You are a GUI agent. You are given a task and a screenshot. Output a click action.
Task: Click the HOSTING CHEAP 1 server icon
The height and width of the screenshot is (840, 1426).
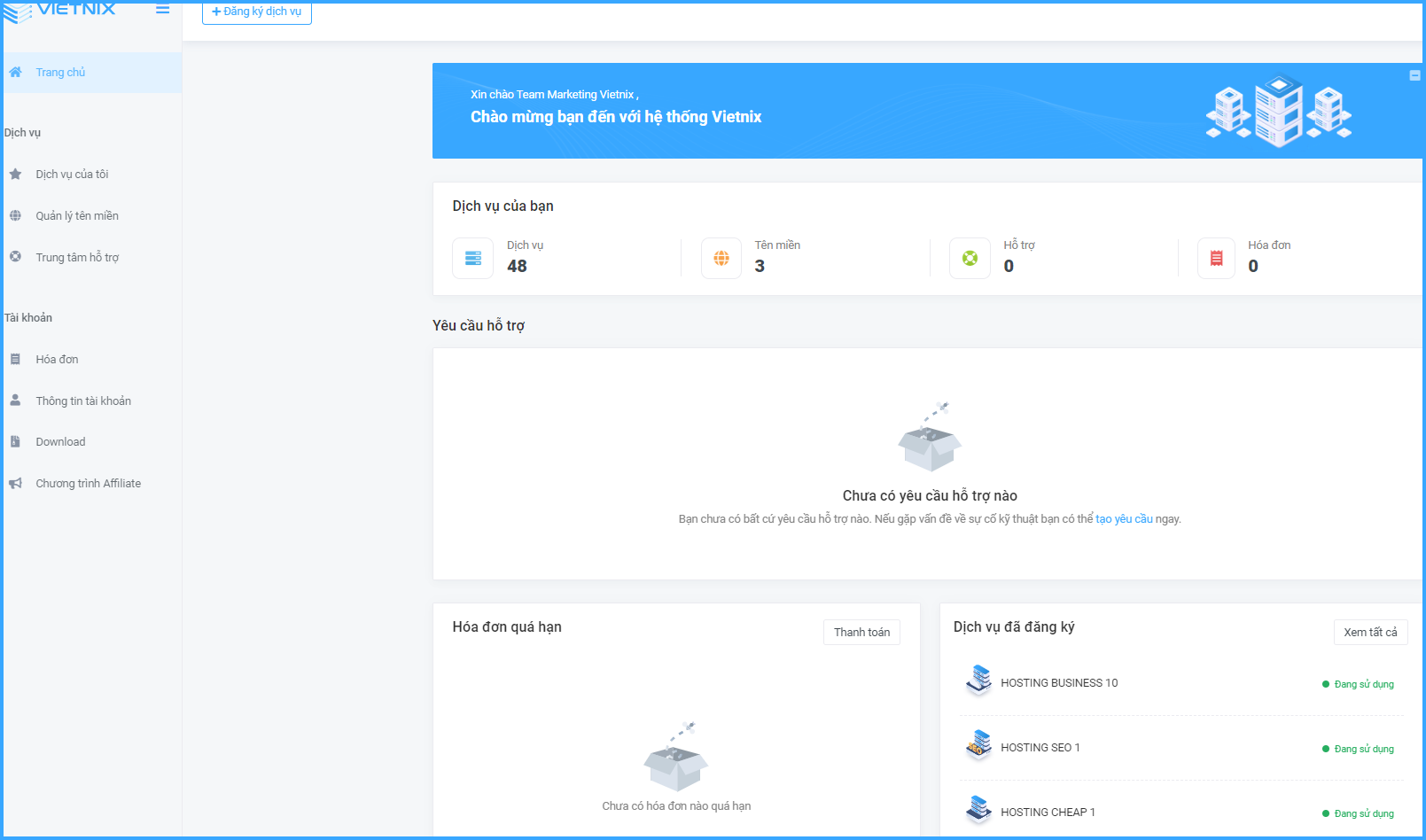(978, 809)
